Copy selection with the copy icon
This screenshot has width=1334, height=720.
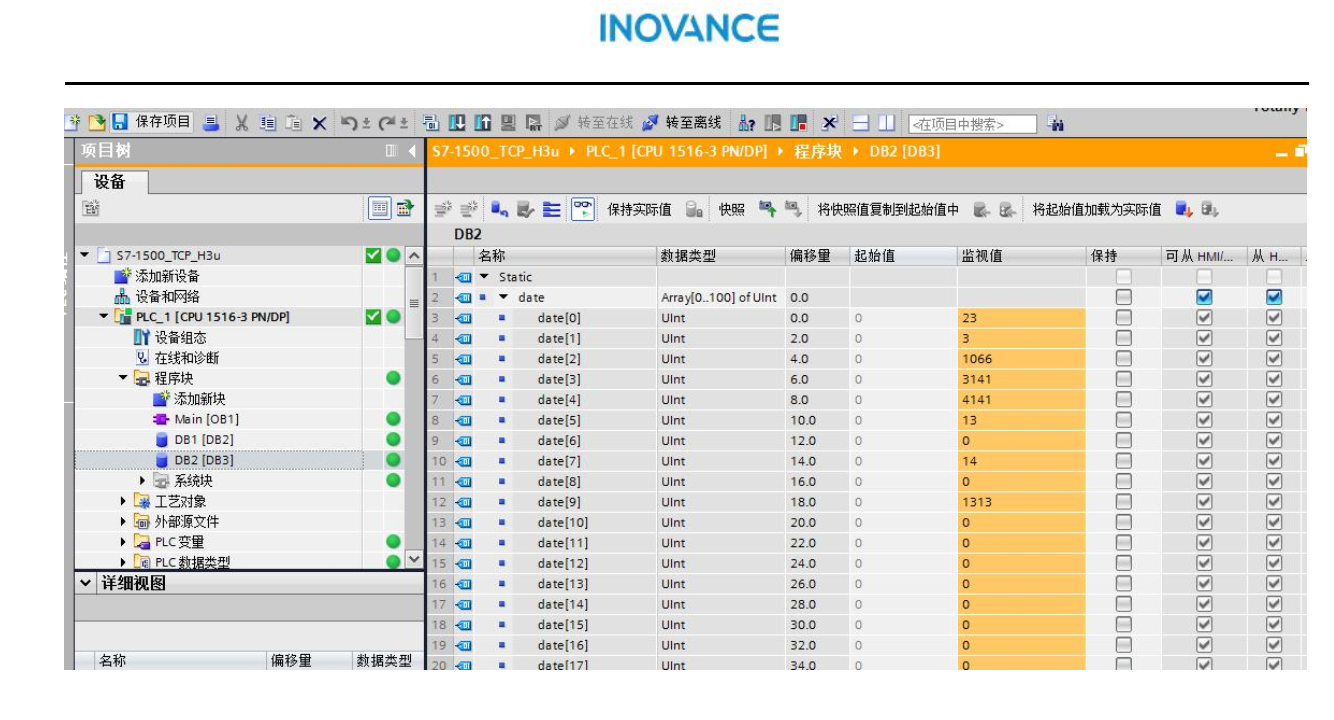pyautogui.click(x=268, y=123)
